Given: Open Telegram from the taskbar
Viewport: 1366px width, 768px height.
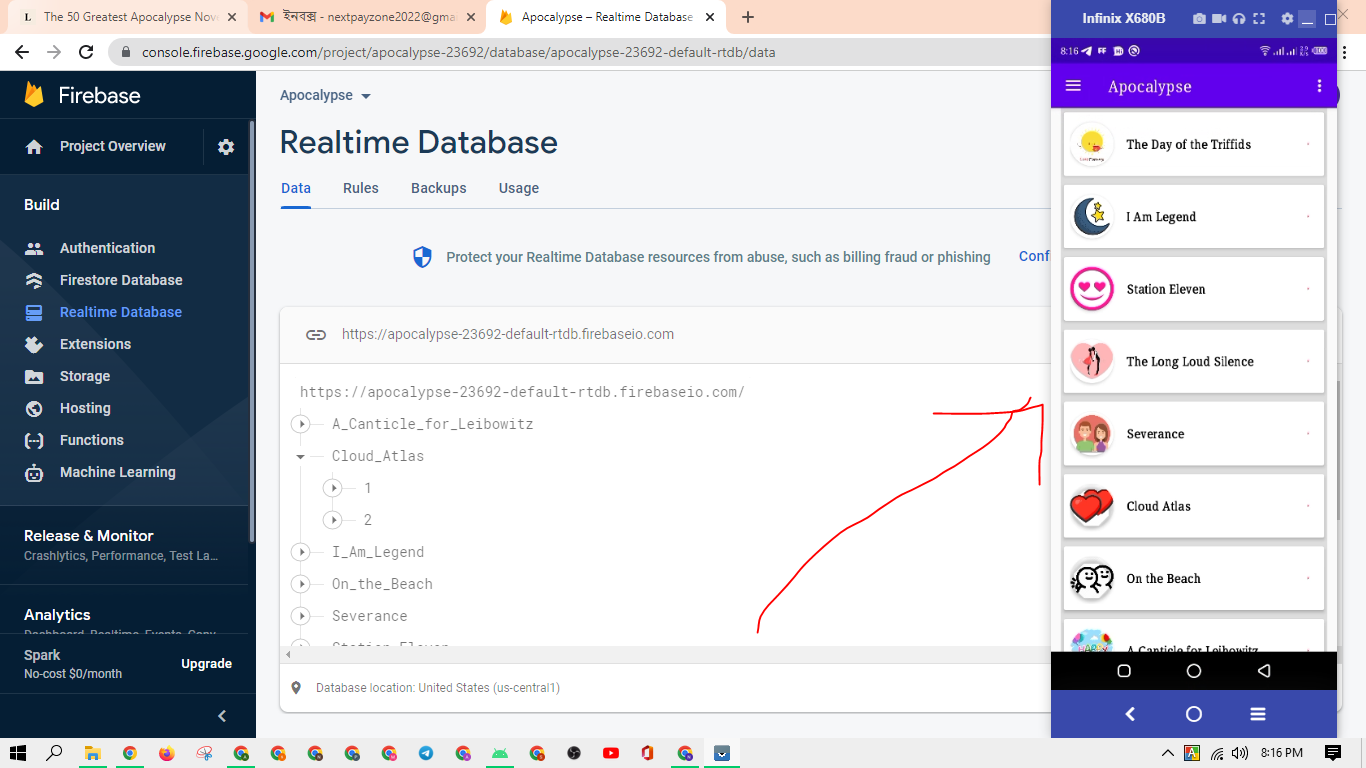Looking at the screenshot, I should pyautogui.click(x=426, y=753).
